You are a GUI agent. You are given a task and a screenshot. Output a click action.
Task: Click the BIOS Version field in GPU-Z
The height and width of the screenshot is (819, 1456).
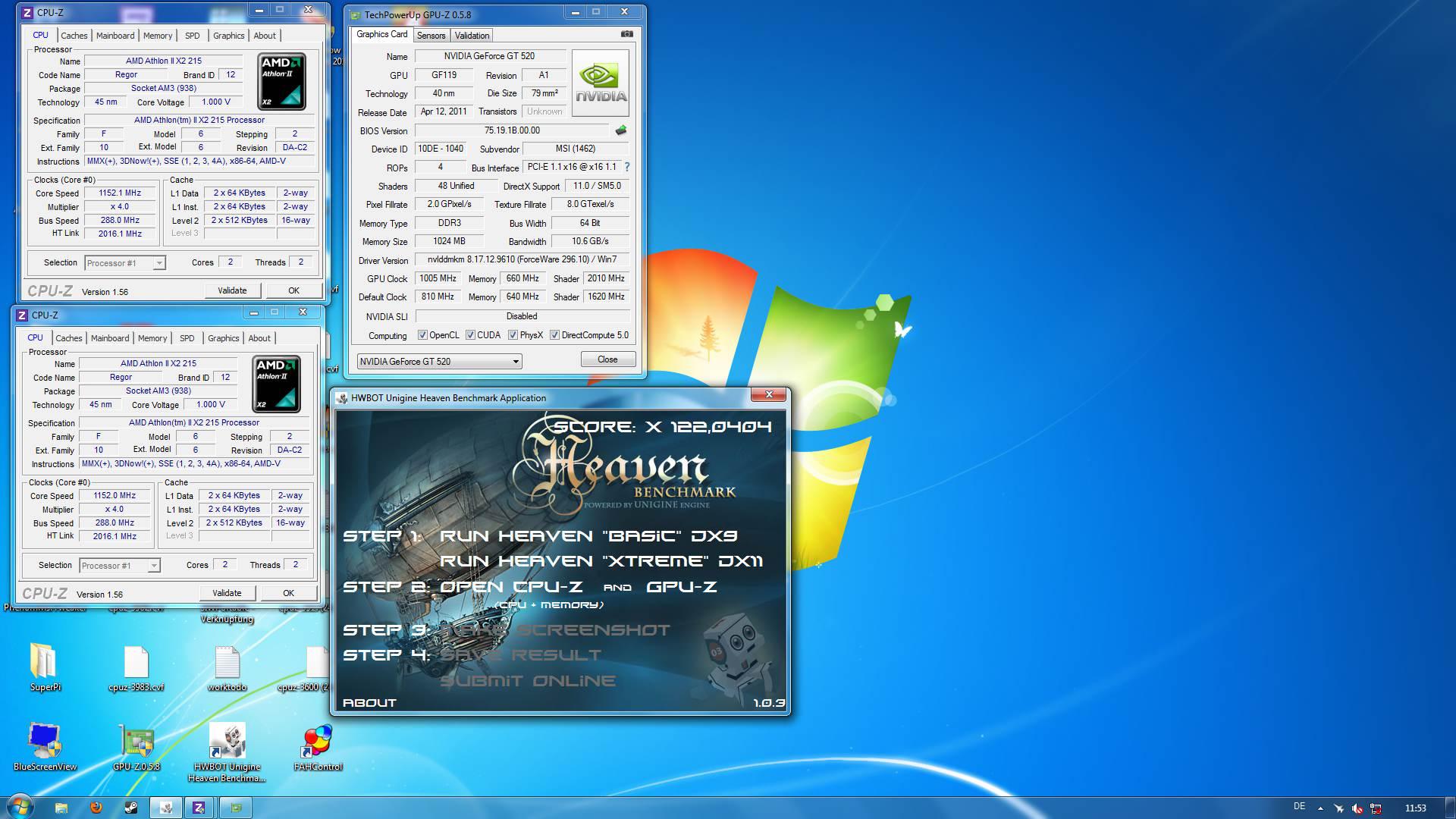pyautogui.click(x=512, y=130)
